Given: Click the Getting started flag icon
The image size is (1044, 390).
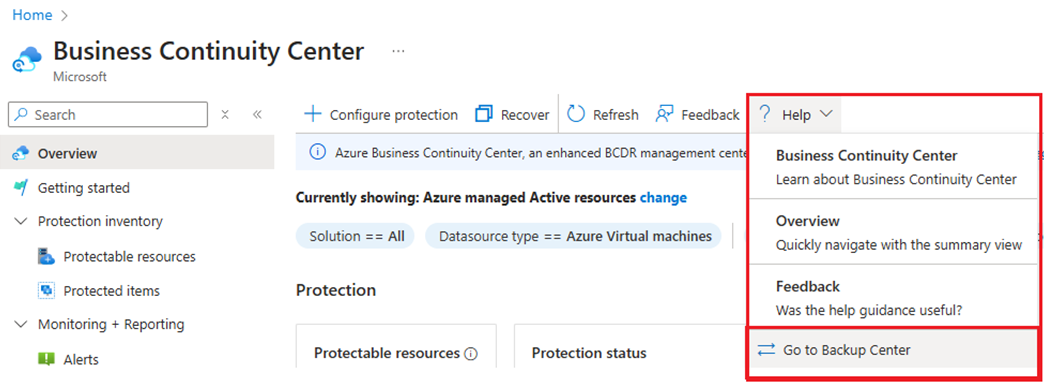Looking at the screenshot, I should [21, 188].
